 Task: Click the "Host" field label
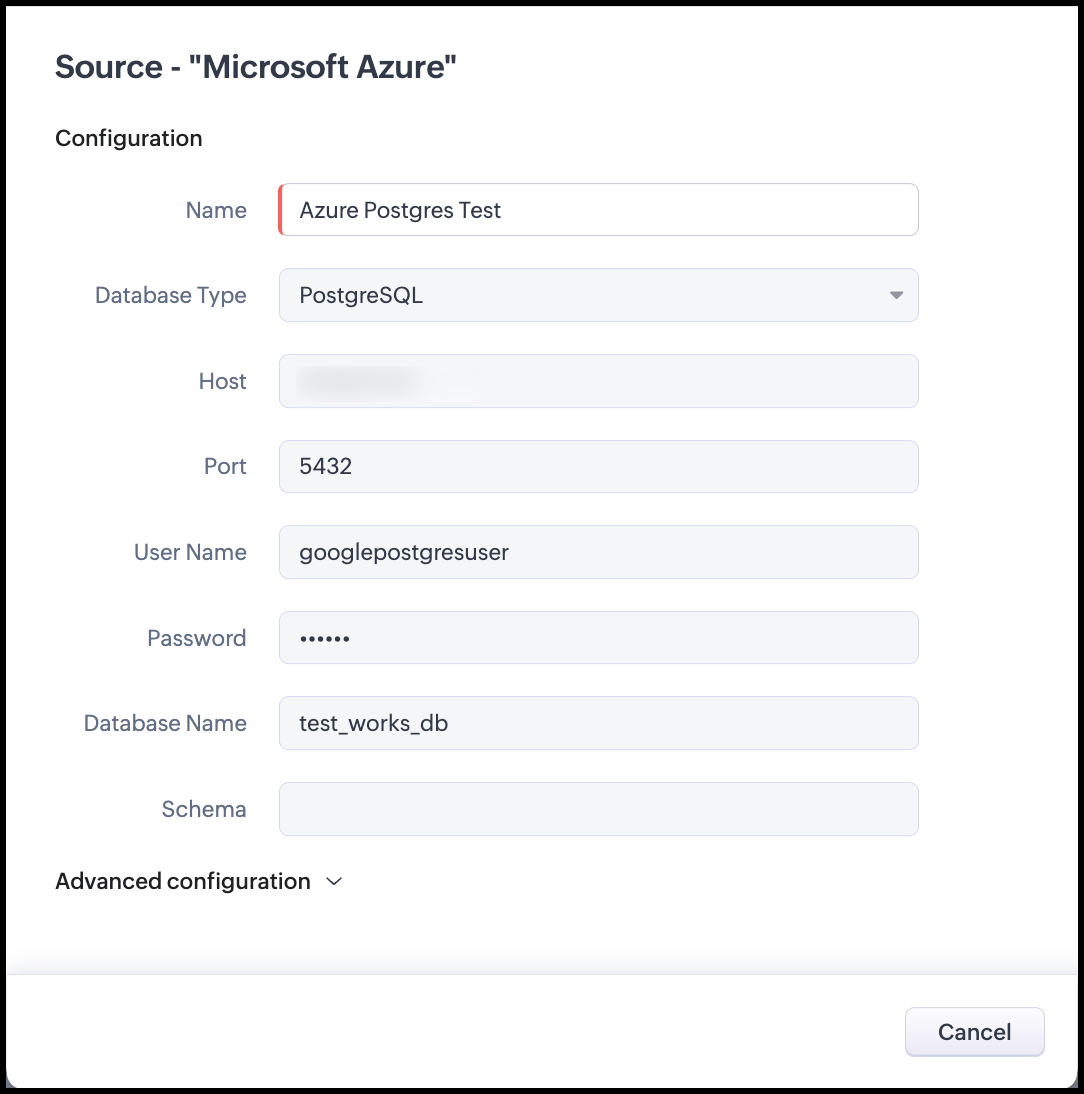[x=222, y=381]
